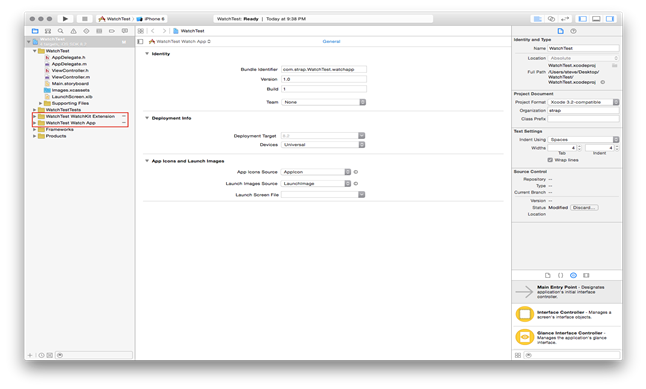
Task: Open the Find navigator magnifier icon
Action: point(61,31)
